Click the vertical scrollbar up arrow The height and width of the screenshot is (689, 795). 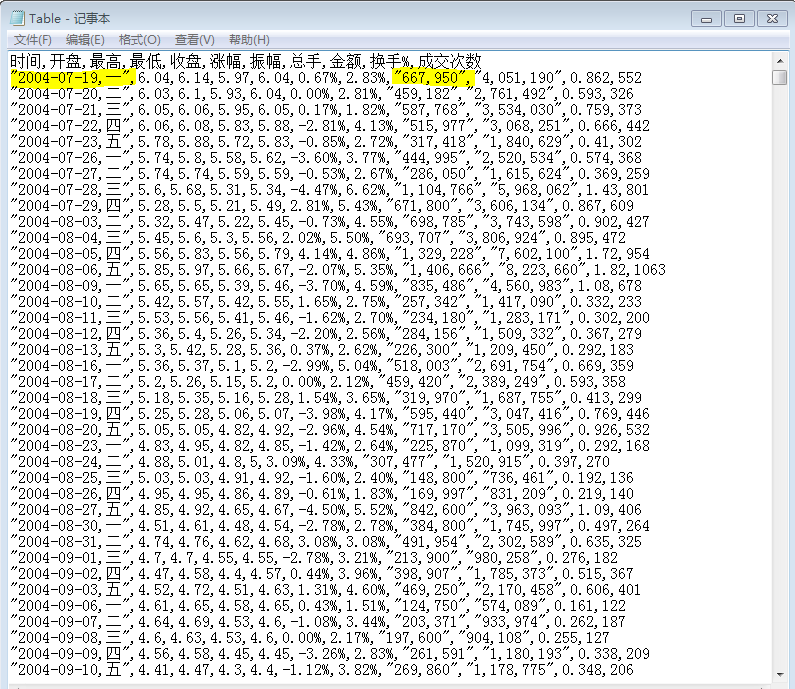coord(780,61)
